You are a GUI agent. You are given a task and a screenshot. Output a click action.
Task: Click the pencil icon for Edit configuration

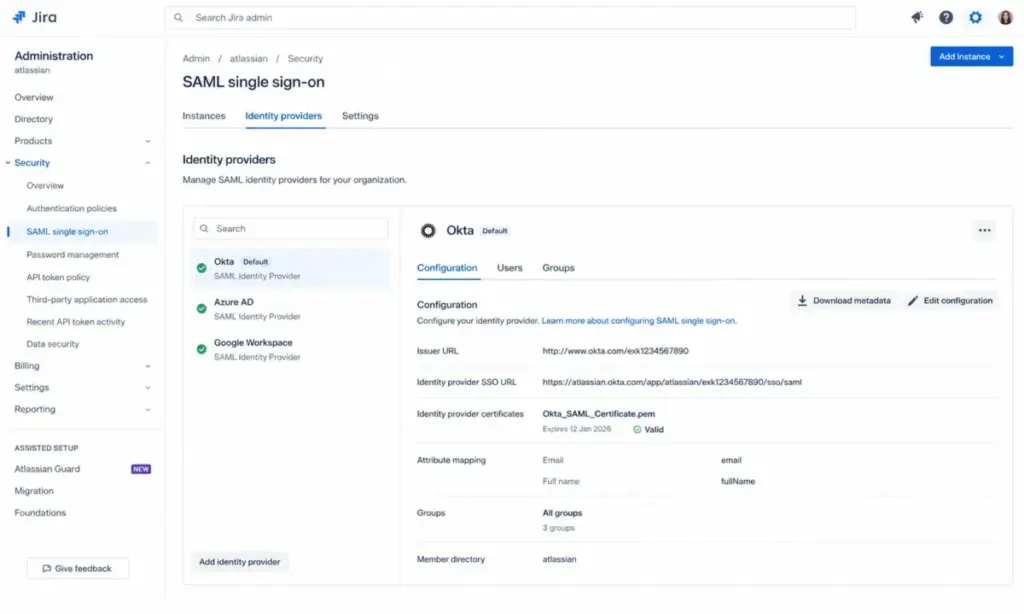pos(912,300)
